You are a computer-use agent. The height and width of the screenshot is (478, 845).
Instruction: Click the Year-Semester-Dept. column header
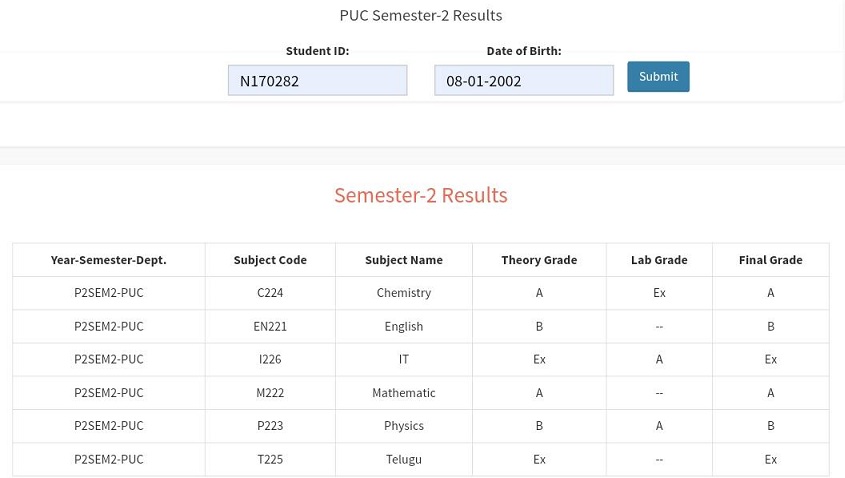(x=109, y=260)
